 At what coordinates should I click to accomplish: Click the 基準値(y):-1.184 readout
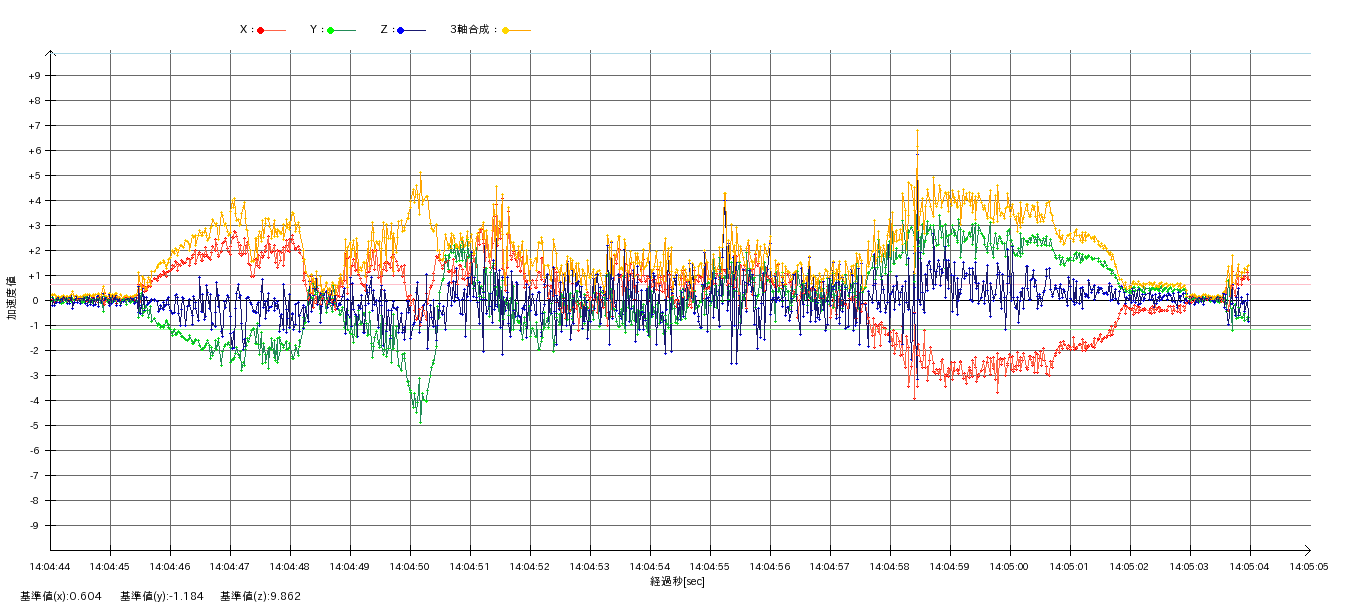point(162,596)
